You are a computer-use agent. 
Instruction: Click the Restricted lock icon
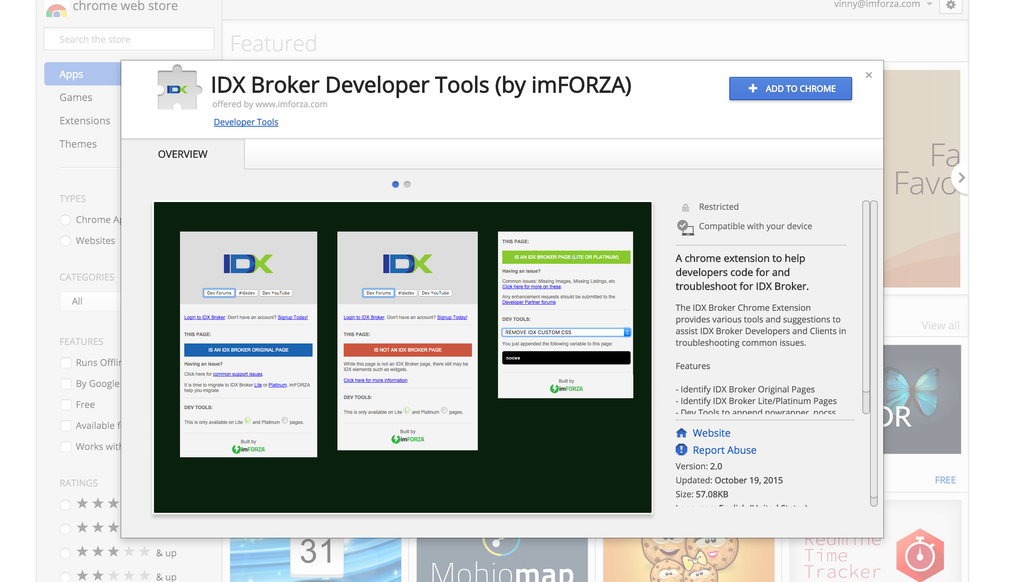[685, 208]
